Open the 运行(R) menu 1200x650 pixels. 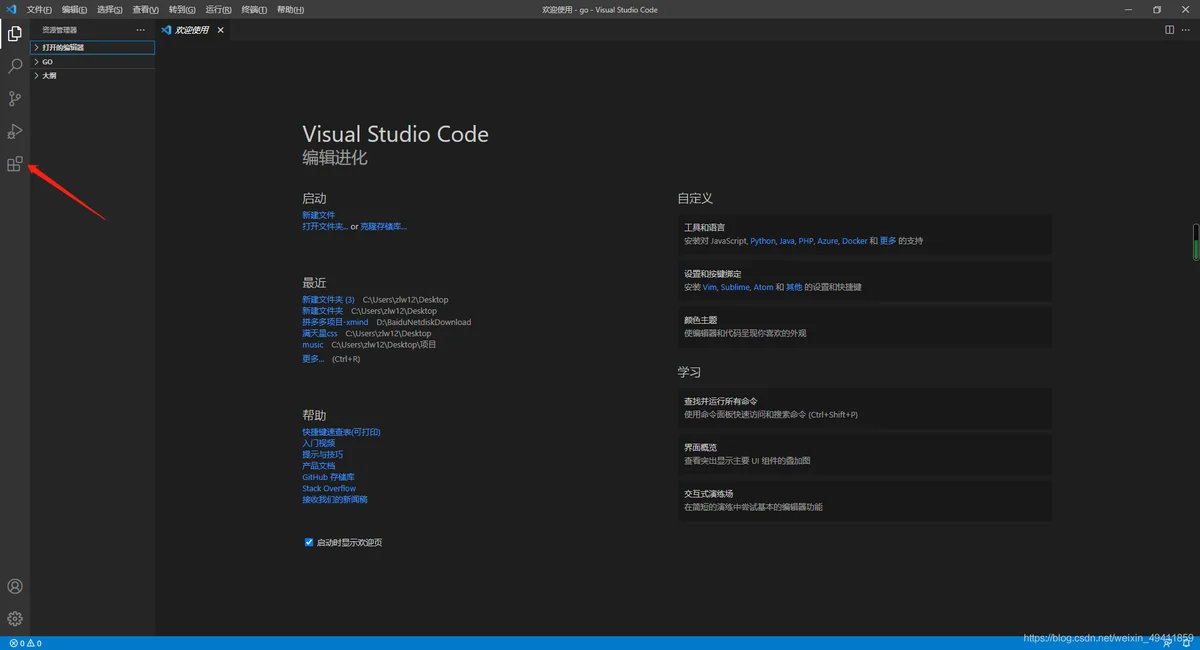(219, 9)
